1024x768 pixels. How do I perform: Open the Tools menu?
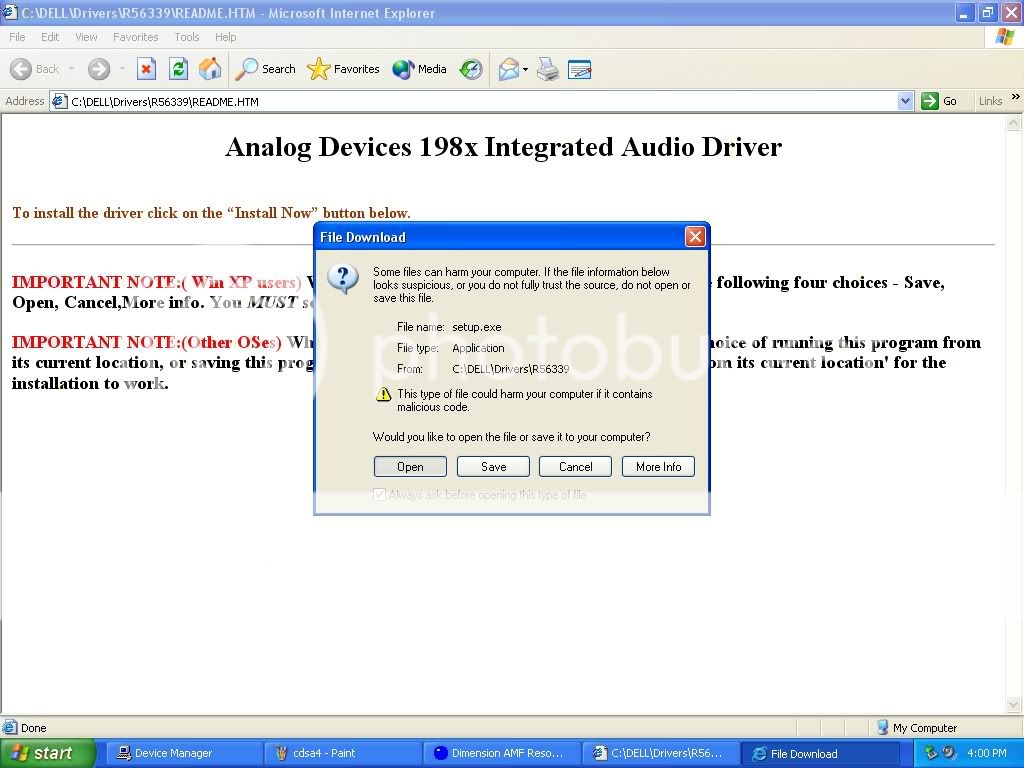[187, 37]
